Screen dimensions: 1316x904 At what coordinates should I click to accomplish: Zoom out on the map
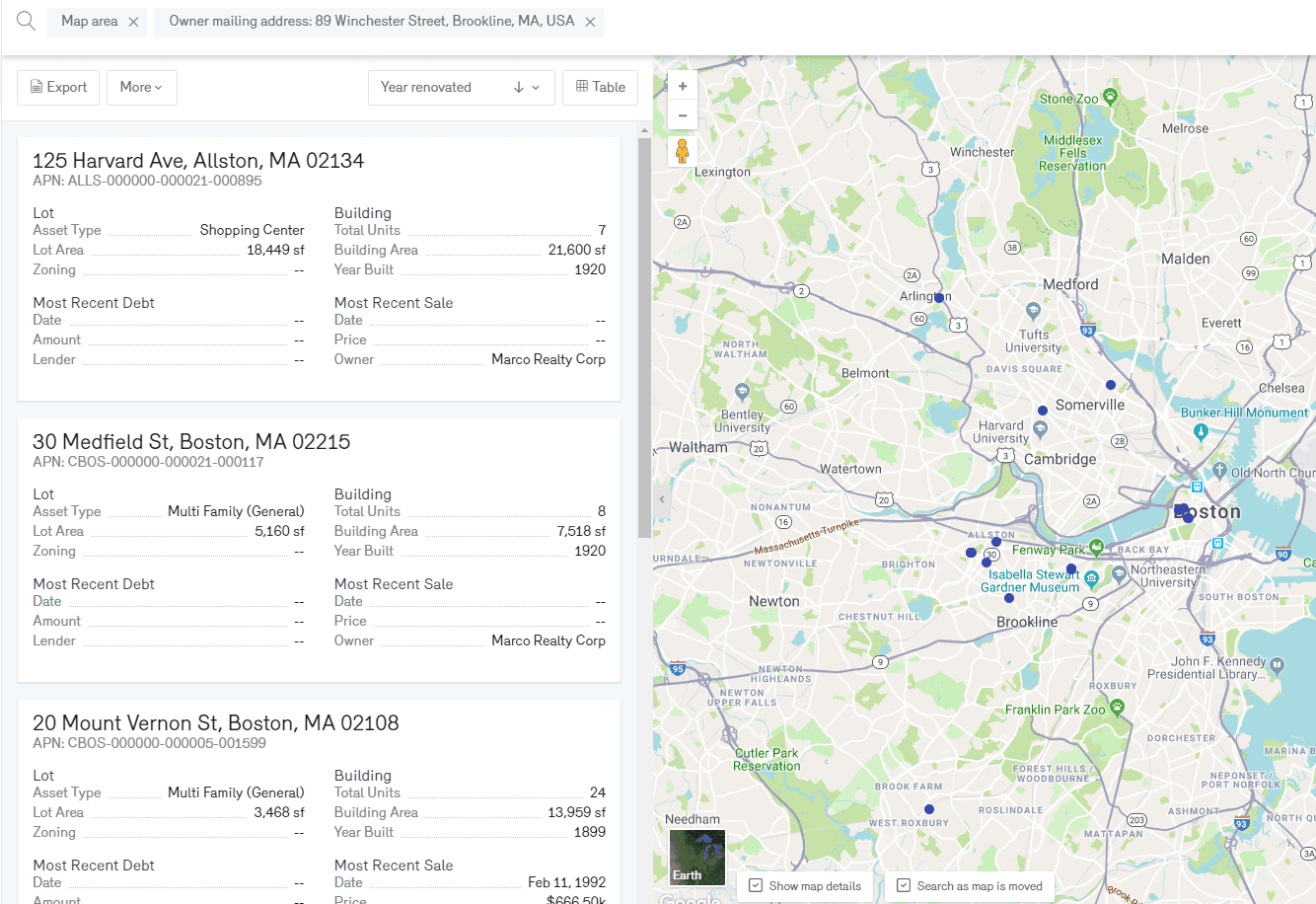(683, 115)
